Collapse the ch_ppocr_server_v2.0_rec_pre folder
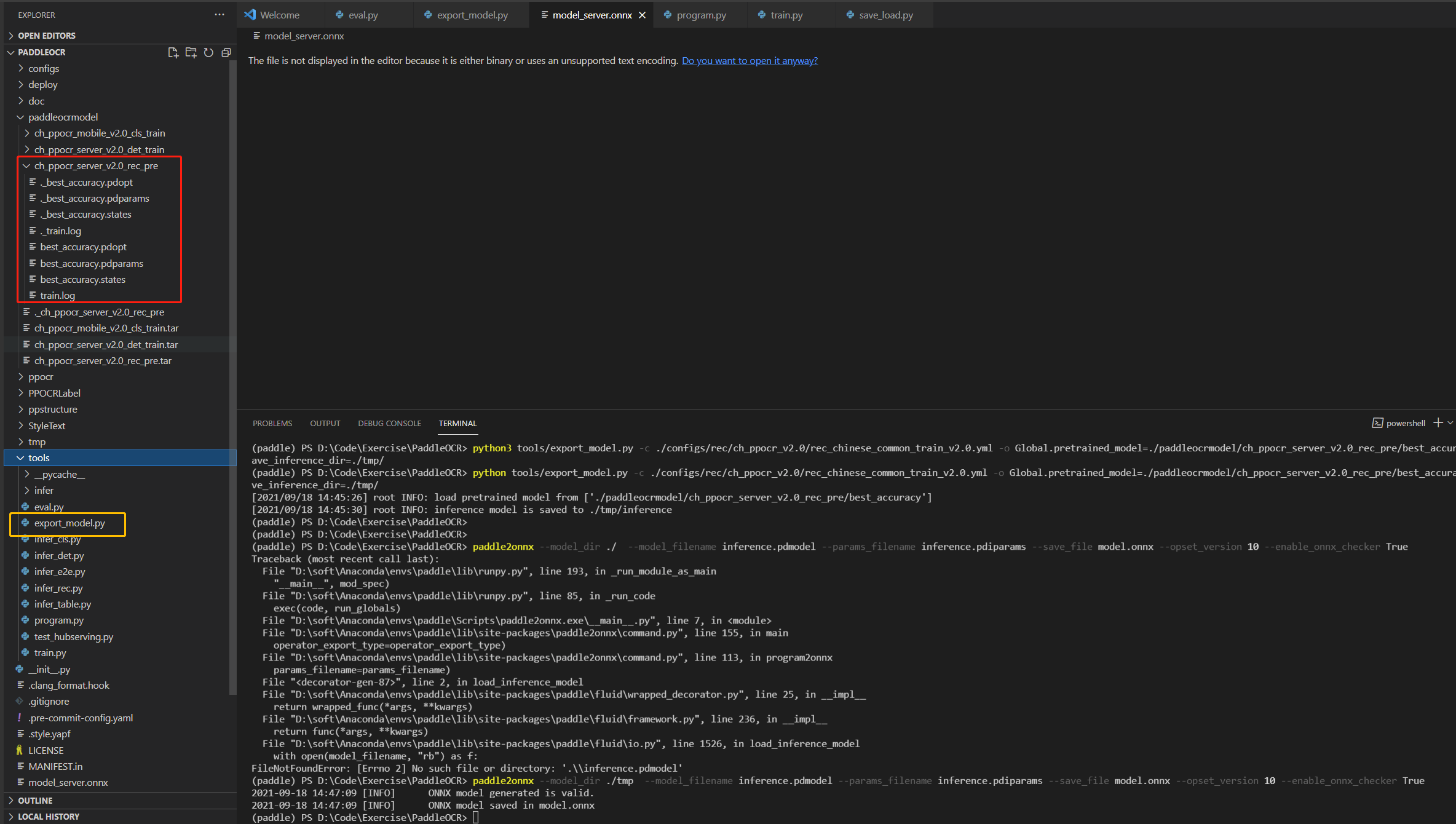This screenshot has width=1456, height=824. (x=26, y=166)
